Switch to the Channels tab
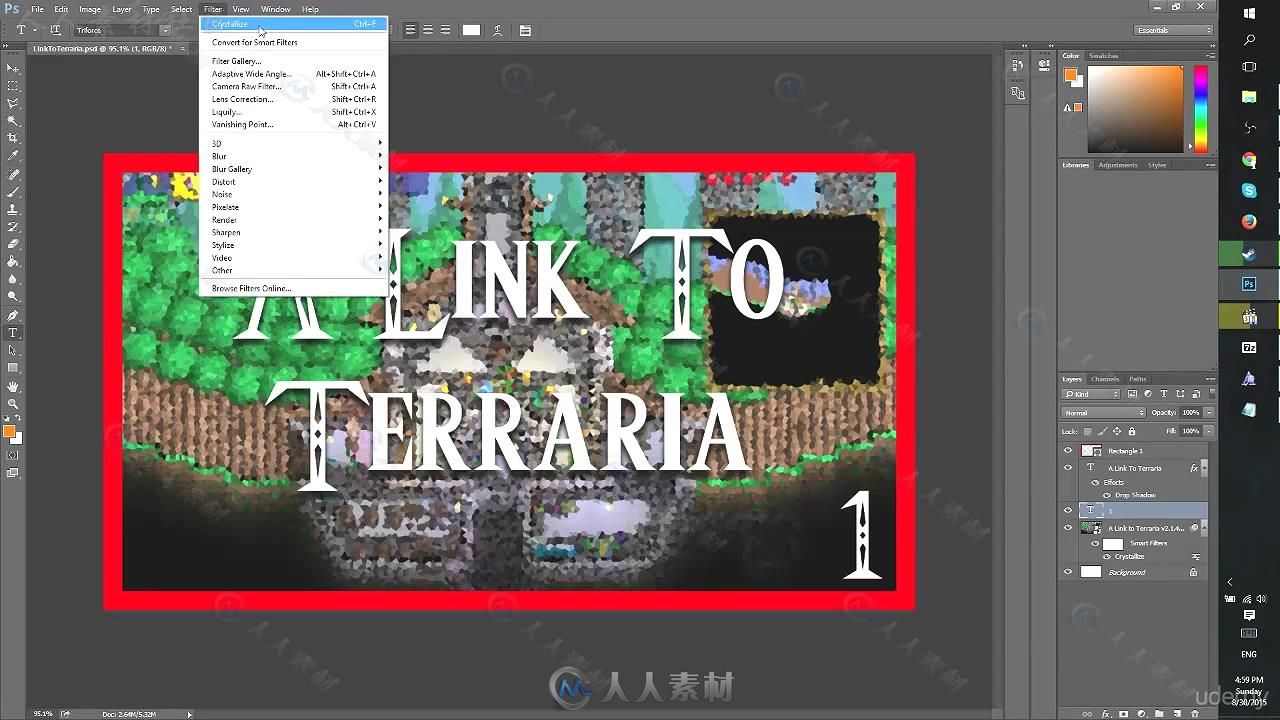 tap(1105, 379)
